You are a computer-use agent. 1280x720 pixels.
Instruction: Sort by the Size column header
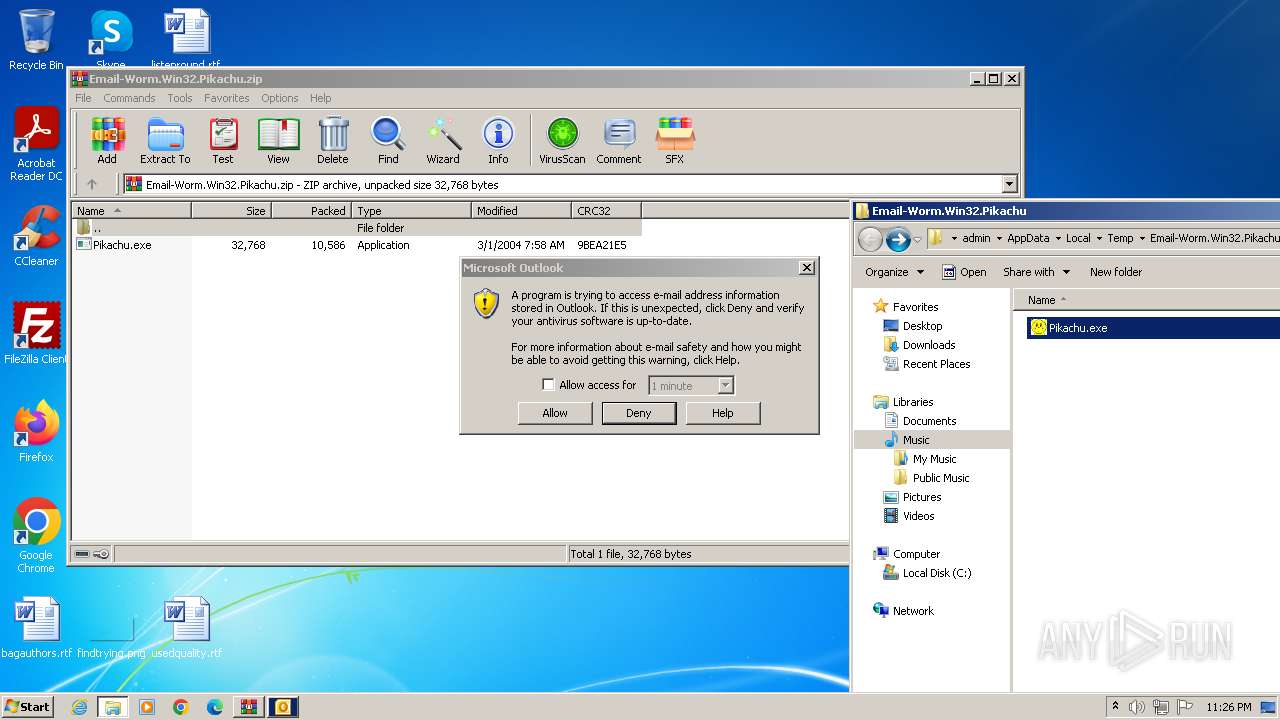point(231,210)
